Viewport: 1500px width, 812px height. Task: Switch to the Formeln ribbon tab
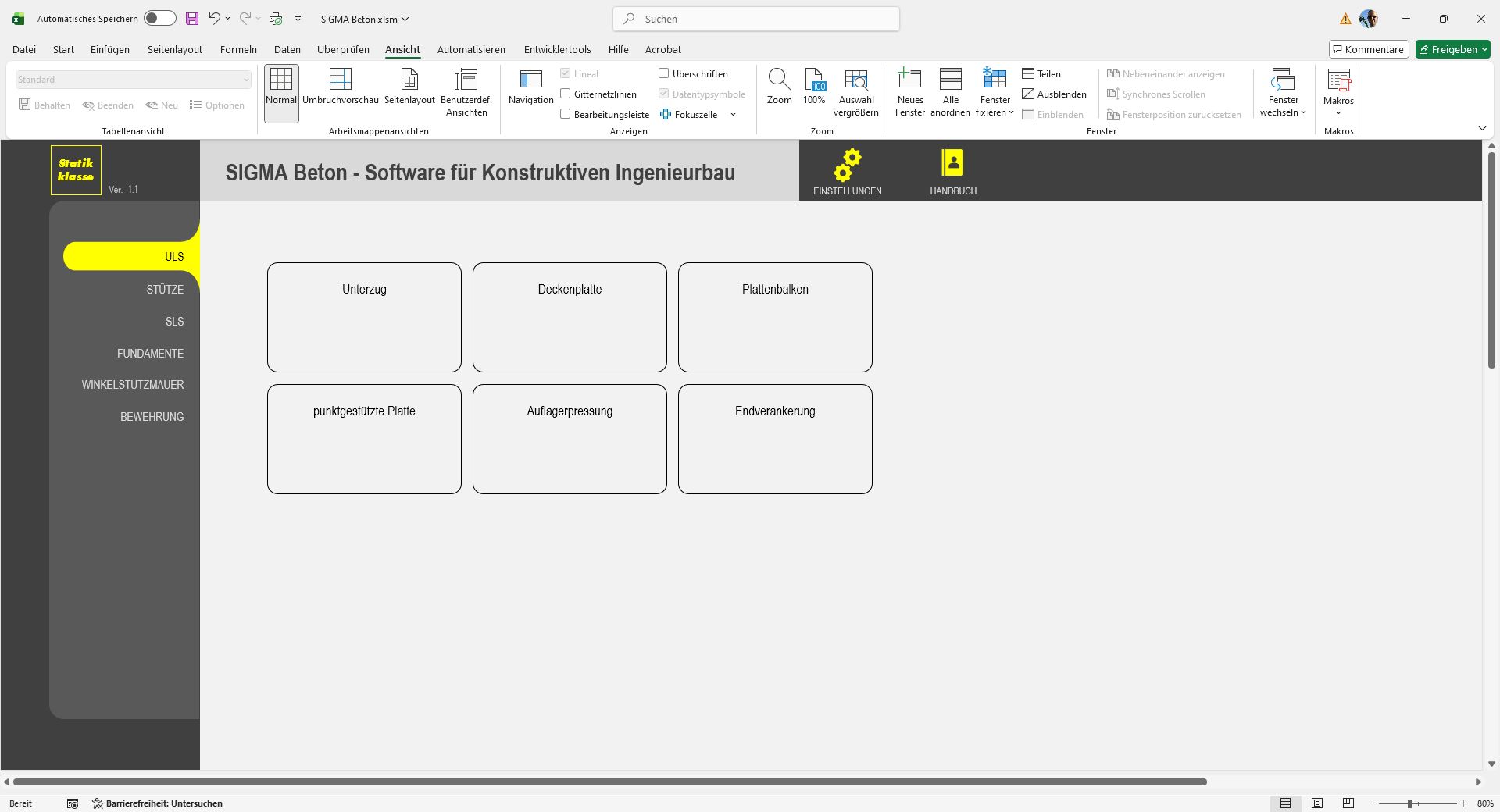pyautogui.click(x=238, y=49)
